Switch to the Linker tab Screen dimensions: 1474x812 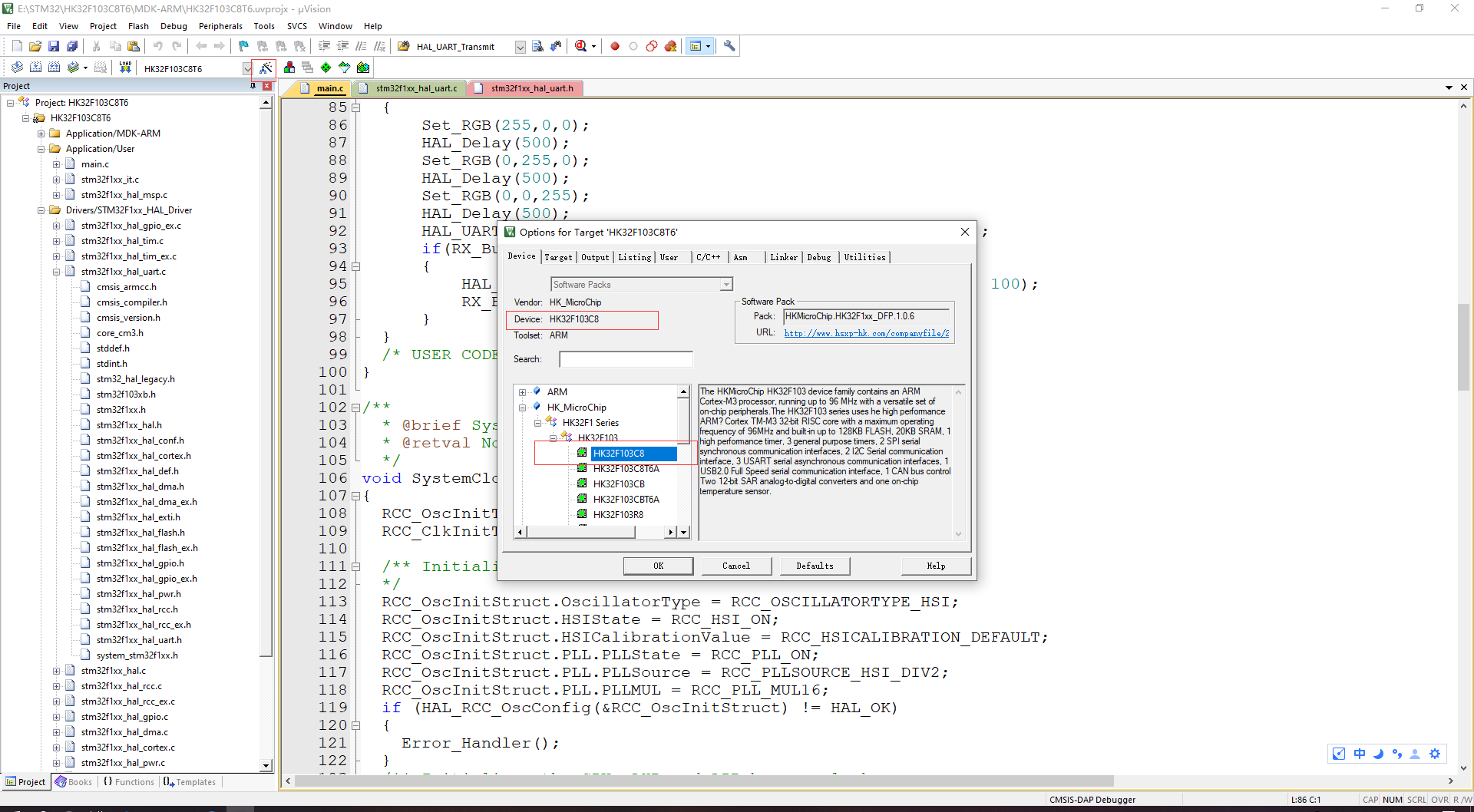click(784, 257)
